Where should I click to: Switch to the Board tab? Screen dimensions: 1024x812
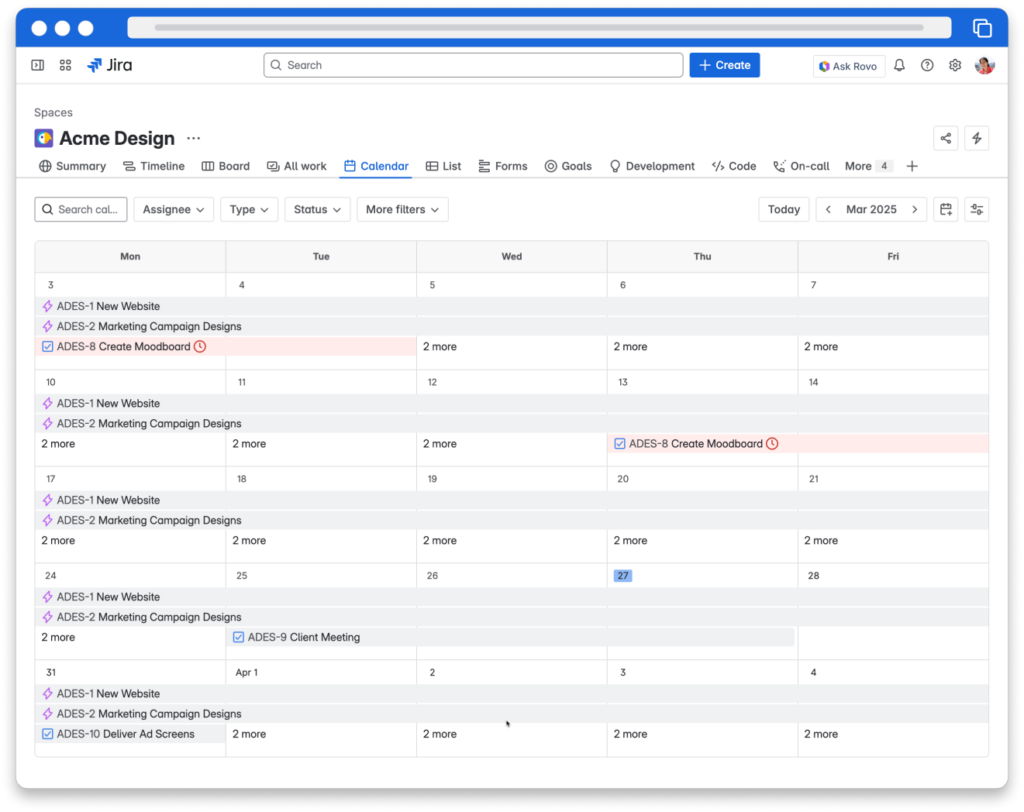(225, 166)
